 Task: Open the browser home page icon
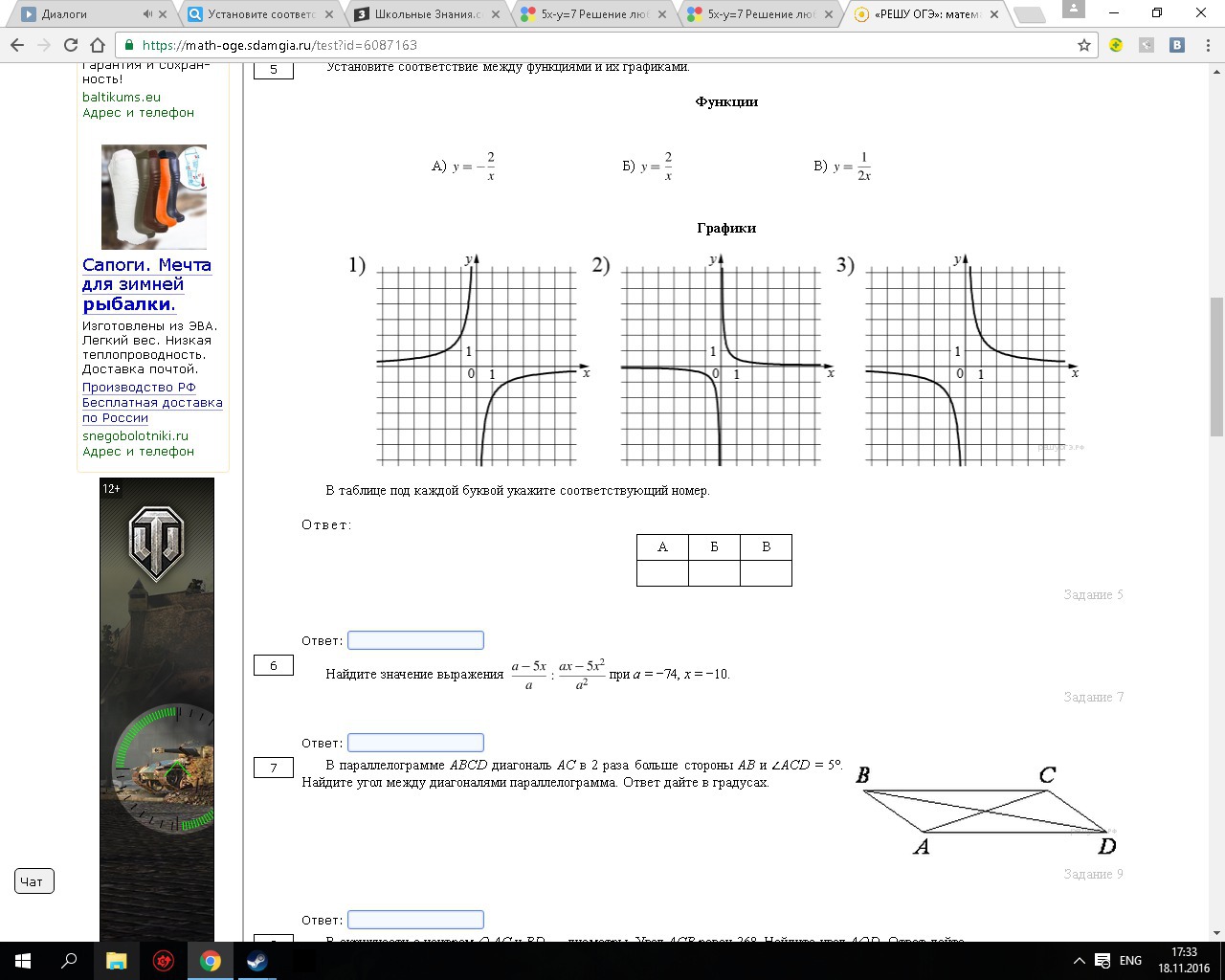[x=97, y=45]
